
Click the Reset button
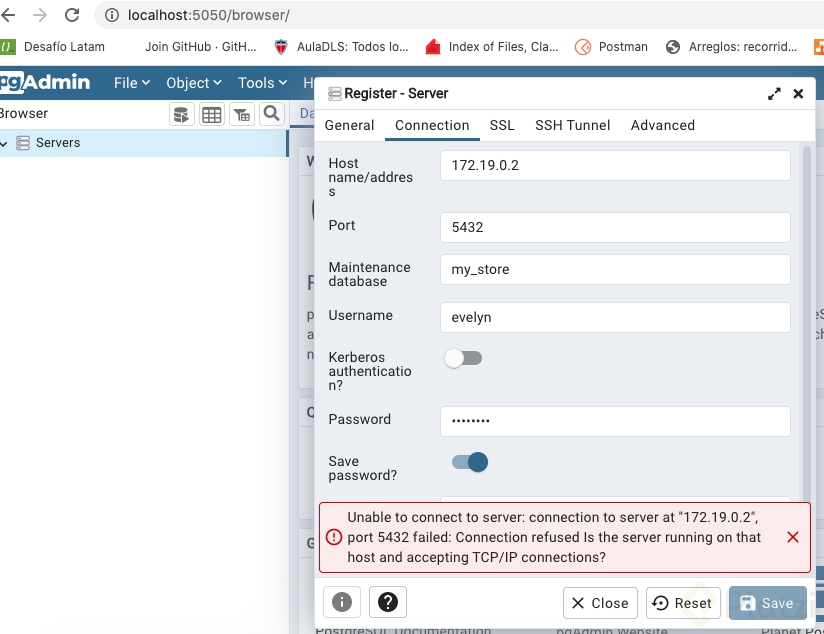click(683, 603)
